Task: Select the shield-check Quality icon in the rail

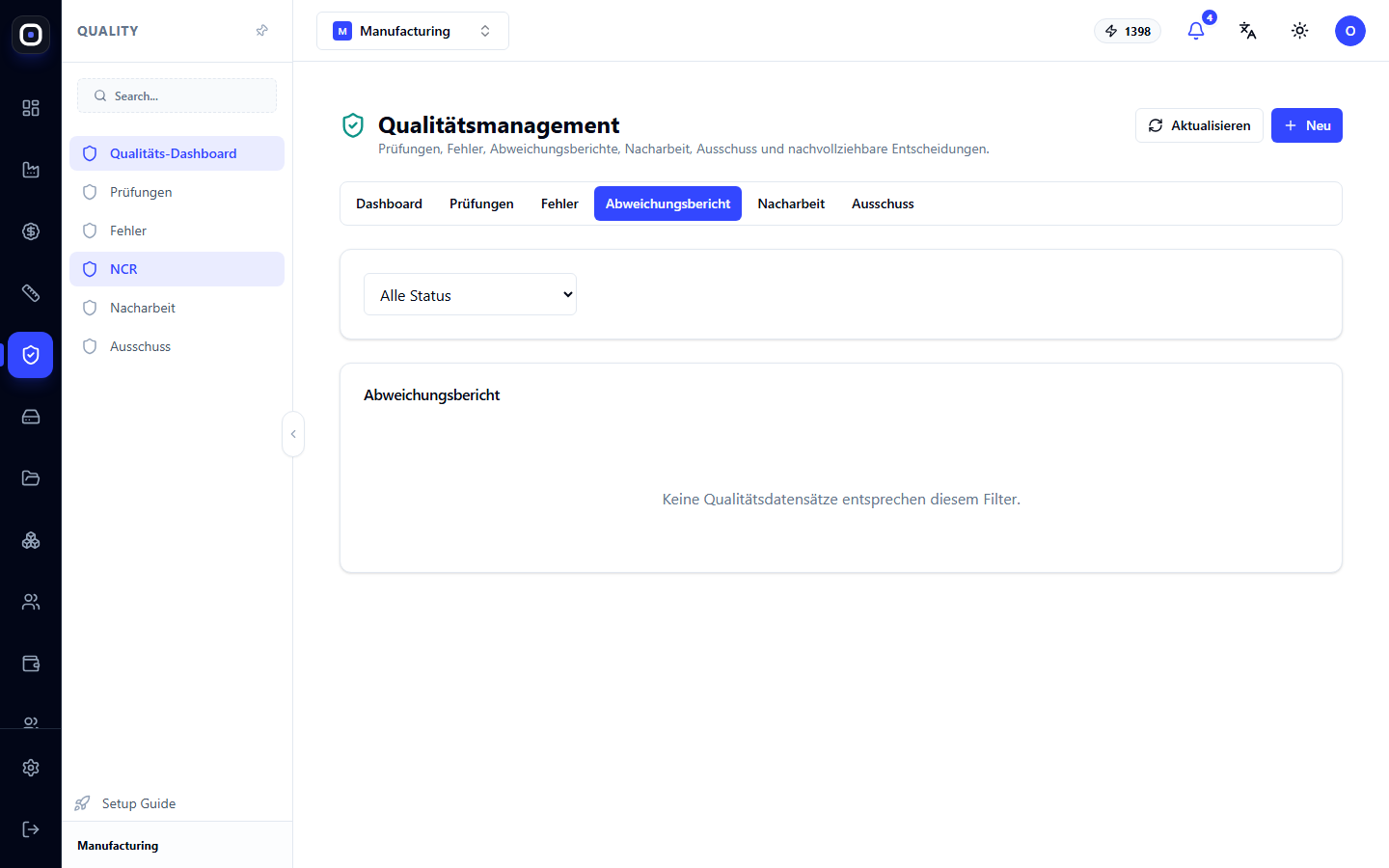Action: pos(31,355)
